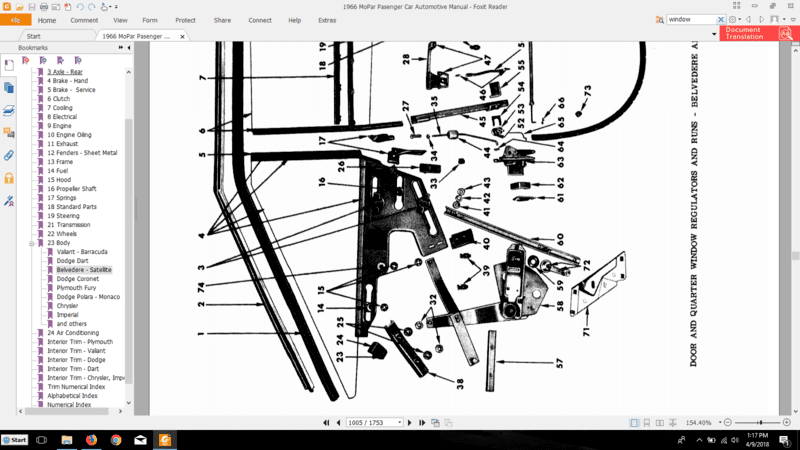Image resolution: width=800 pixels, height=450 pixels.
Task: Open the Layers panel icon in sidebar
Action: [9, 110]
